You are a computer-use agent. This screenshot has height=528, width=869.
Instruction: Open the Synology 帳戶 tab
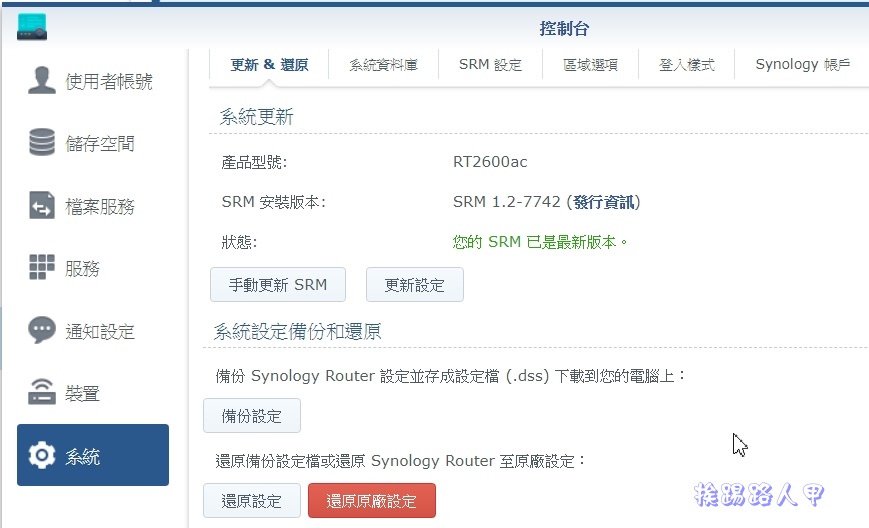click(802, 65)
